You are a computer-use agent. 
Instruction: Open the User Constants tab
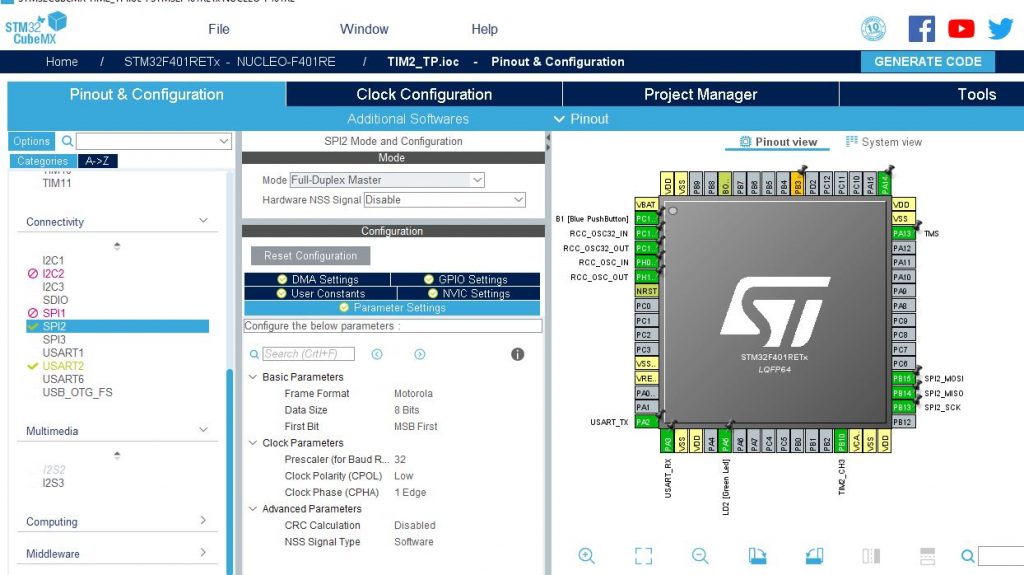point(321,293)
